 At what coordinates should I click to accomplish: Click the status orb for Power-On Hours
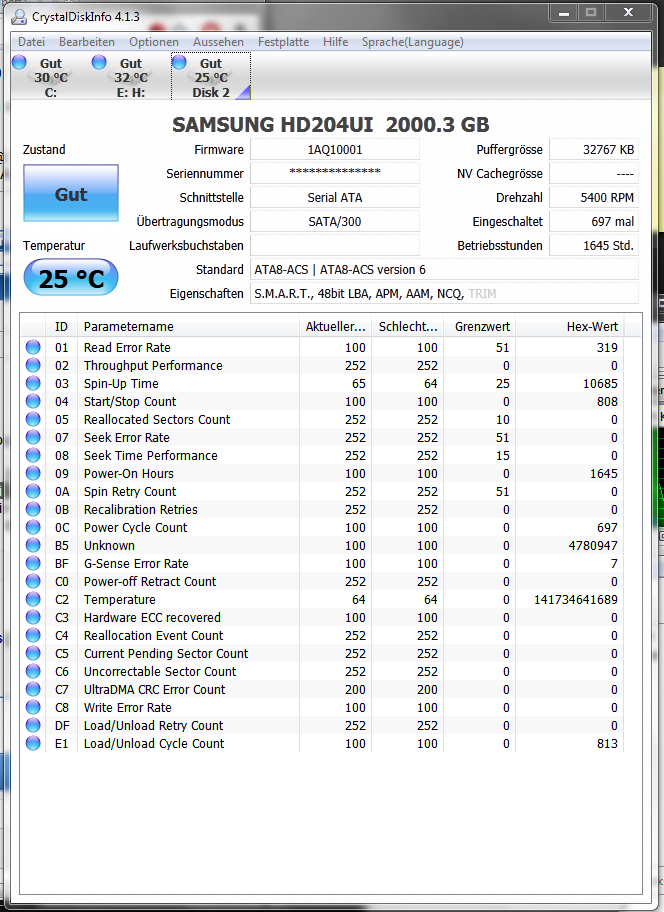pos(33,473)
